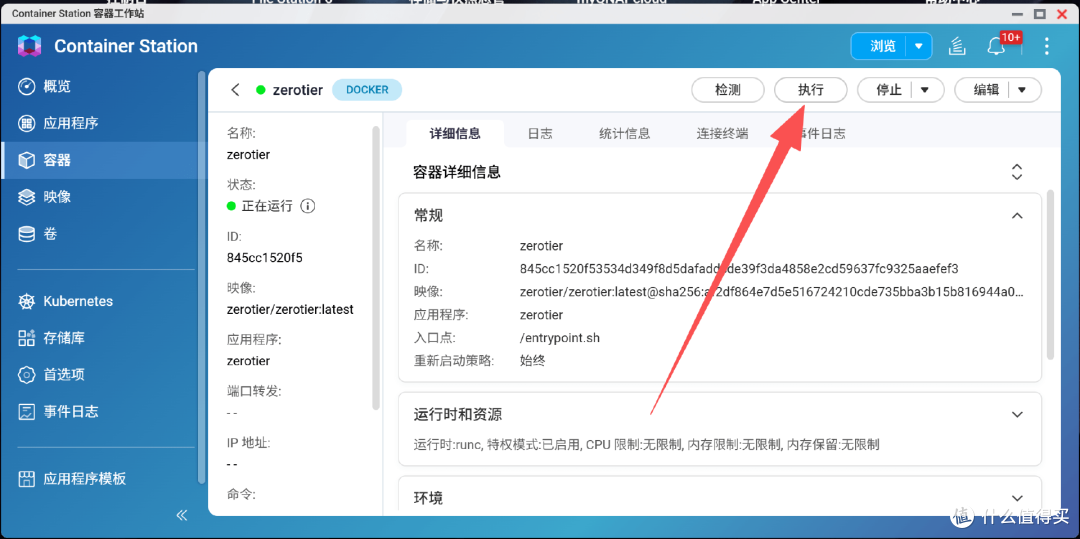Expand the 运行时和资源 section
This screenshot has width=1080, height=539.
click(1017, 414)
